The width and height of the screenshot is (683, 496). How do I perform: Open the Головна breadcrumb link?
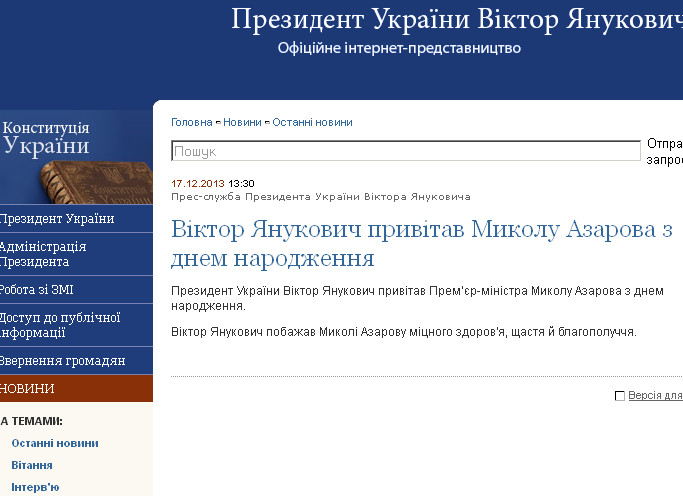coord(192,122)
